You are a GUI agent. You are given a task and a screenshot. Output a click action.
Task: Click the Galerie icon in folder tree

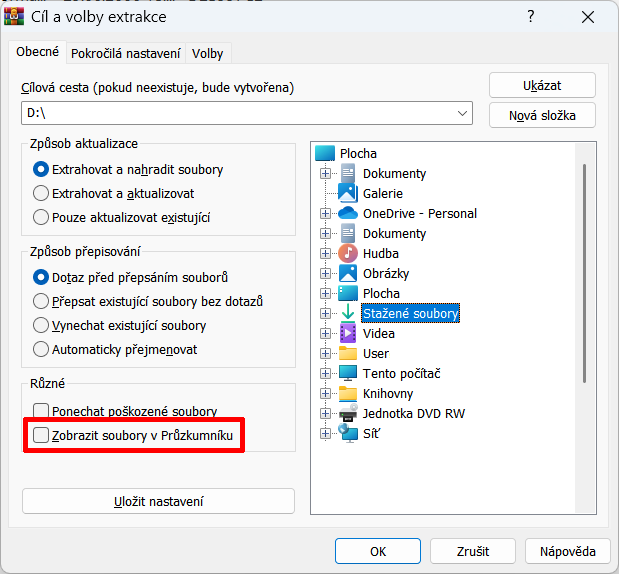[348, 193]
